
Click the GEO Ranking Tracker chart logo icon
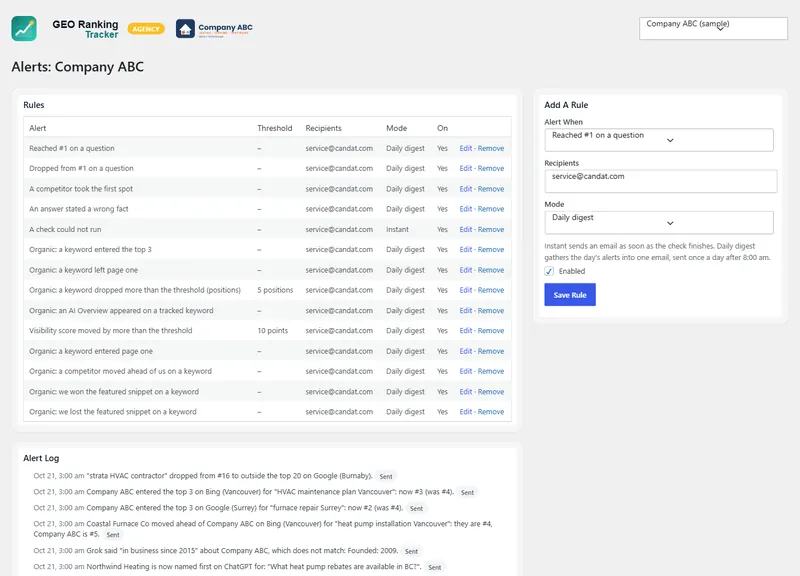pos(24,29)
